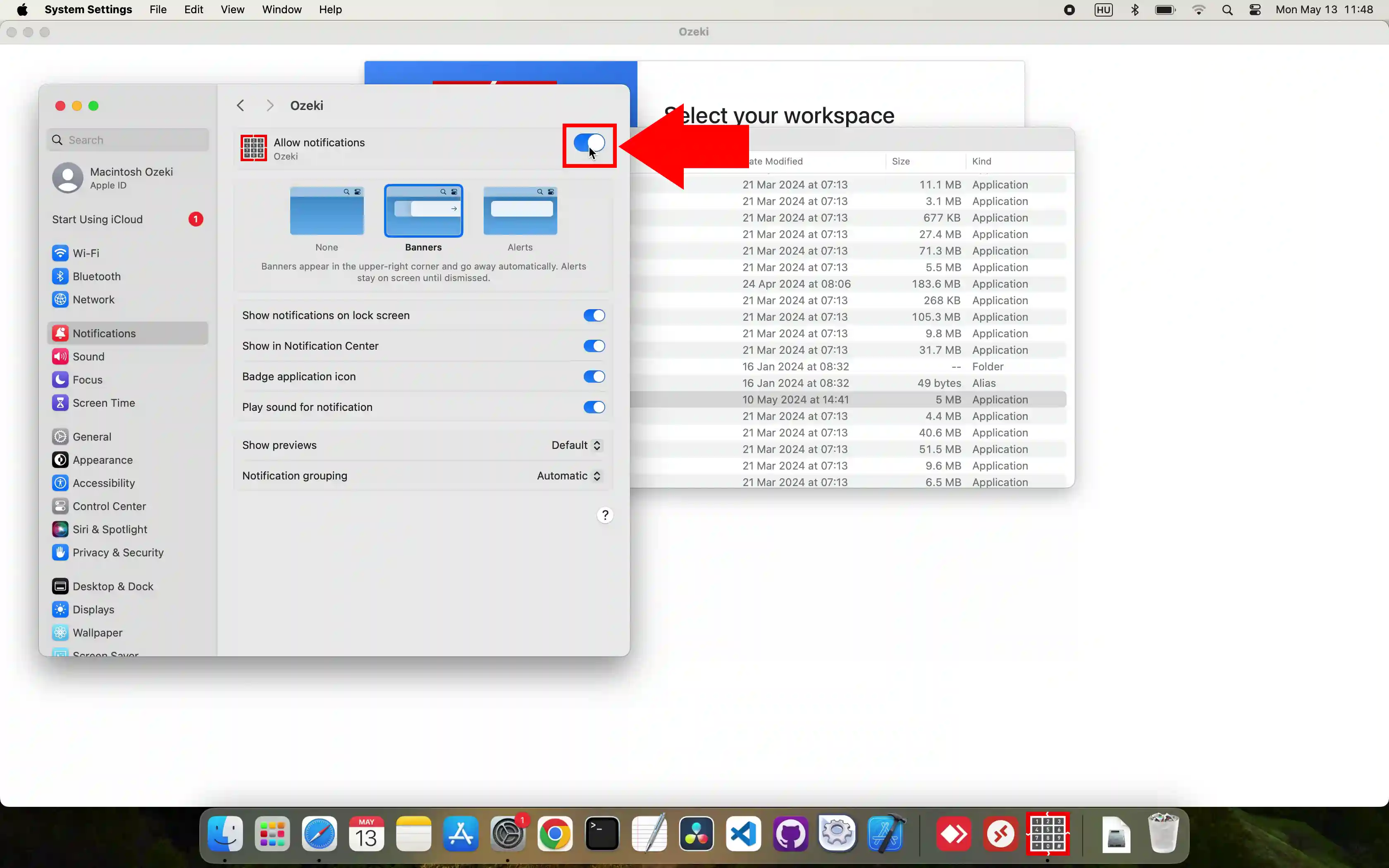The image size is (1389, 868).
Task: Open Focus settings in sidebar
Action: tap(128, 379)
